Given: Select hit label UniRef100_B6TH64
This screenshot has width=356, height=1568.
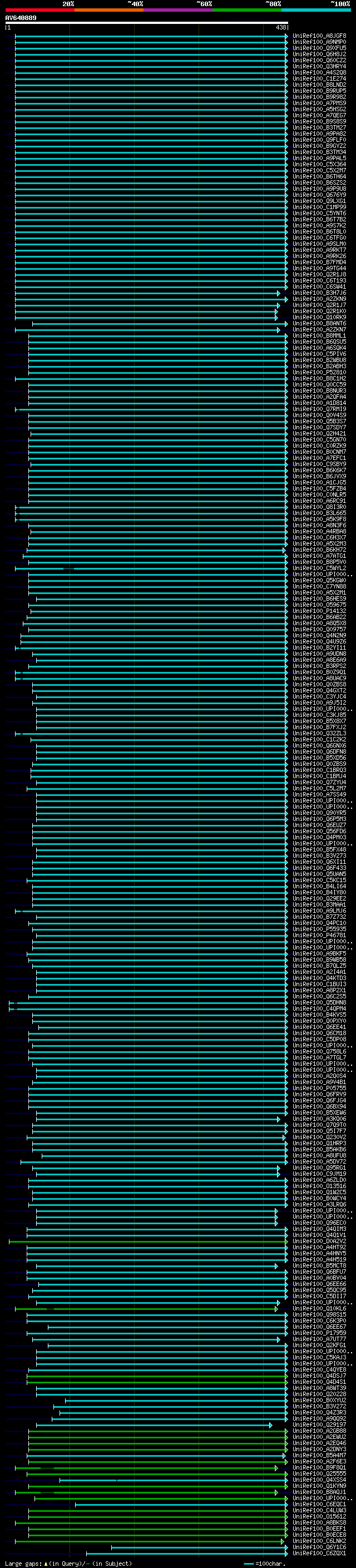Looking at the screenshot, I should point(319,176).
